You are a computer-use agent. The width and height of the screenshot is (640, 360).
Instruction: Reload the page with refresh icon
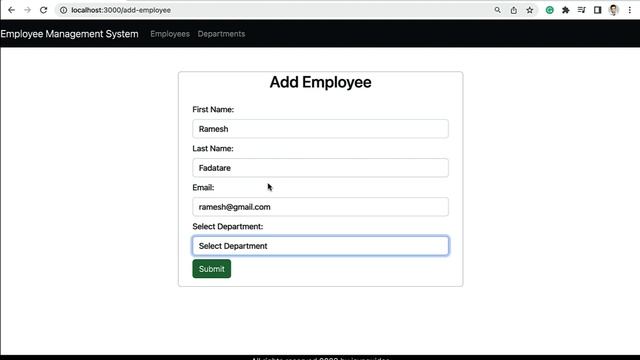(x=43, y=10)
